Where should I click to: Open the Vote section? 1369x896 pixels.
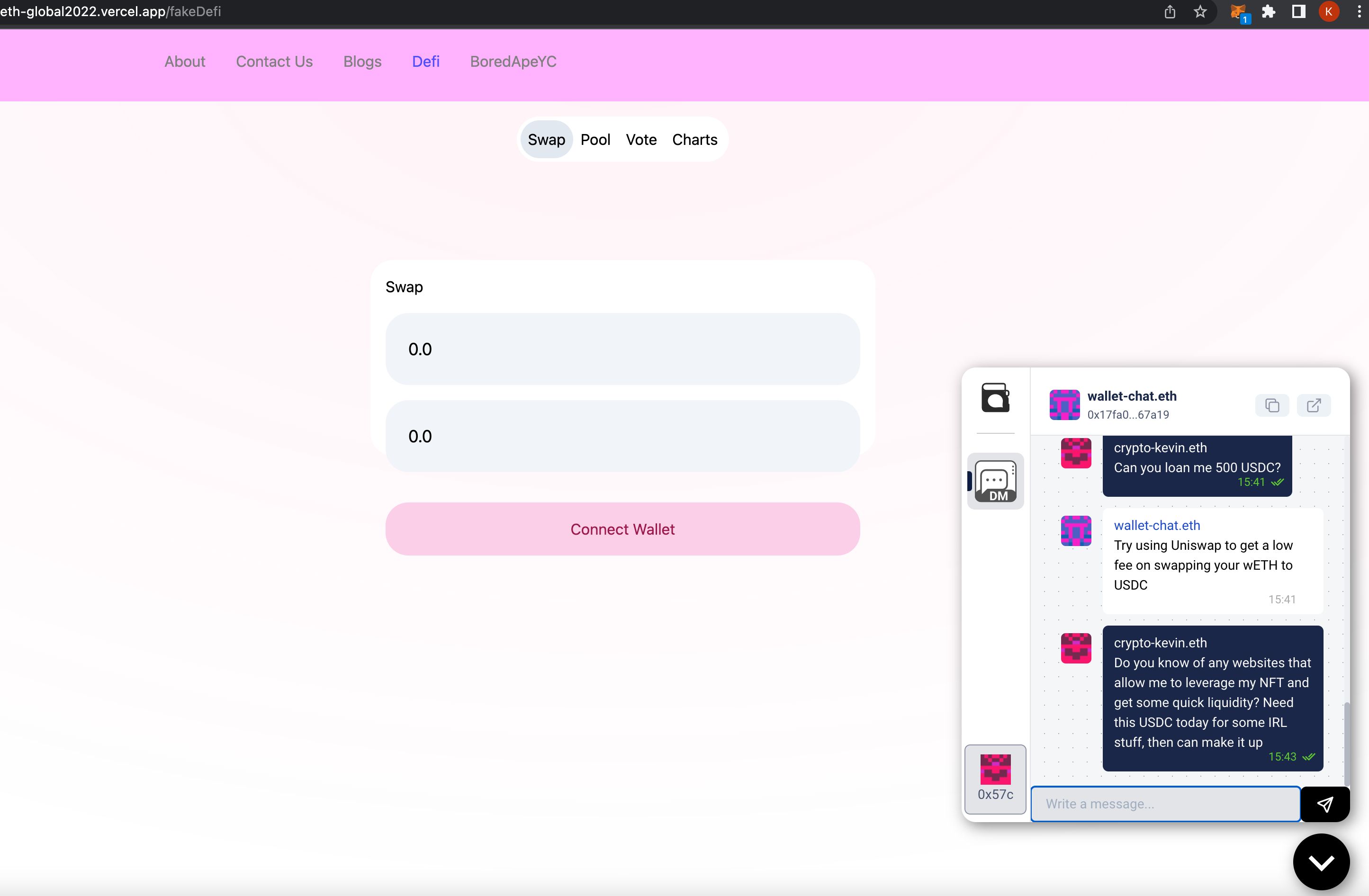[x=641, y=139]
